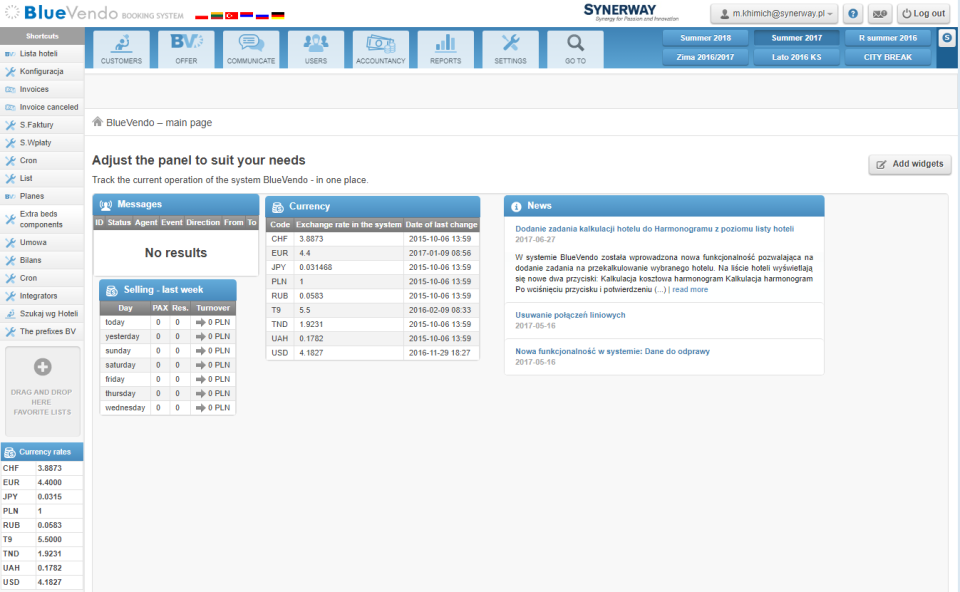The image size is (960, 592).
Task: Open Planes shortcut
Action: [x=42, y=196]
